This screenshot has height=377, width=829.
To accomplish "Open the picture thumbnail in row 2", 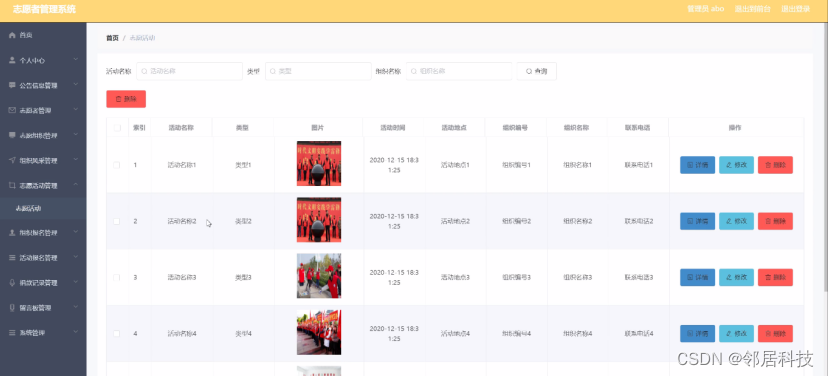I will click(x=319, y=220).
